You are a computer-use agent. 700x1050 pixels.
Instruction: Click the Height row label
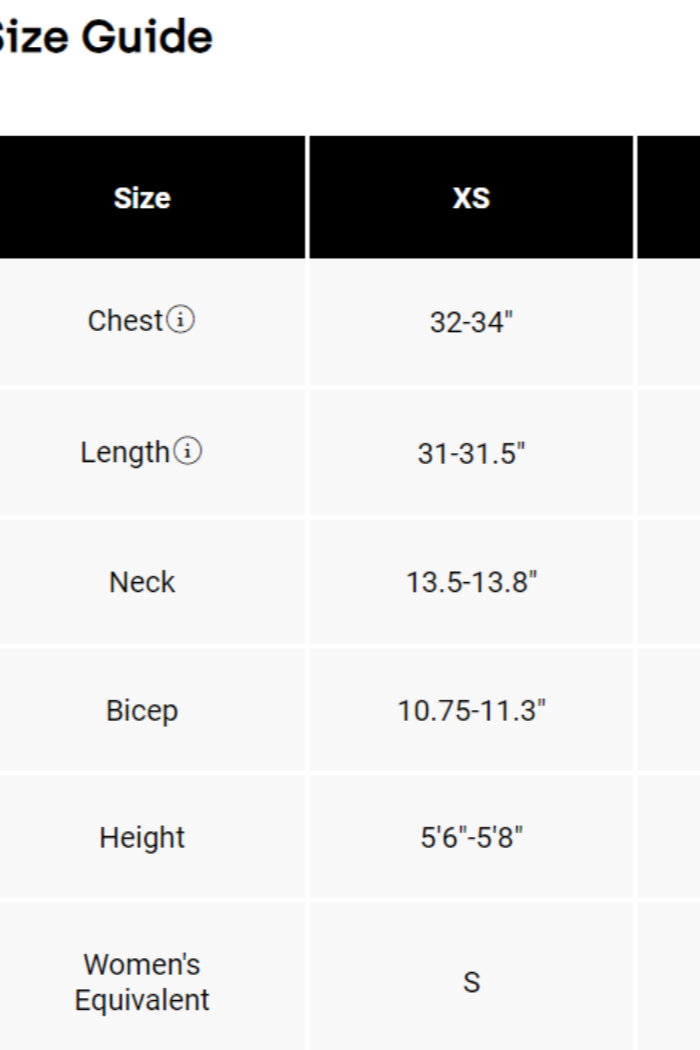point(142,837)
